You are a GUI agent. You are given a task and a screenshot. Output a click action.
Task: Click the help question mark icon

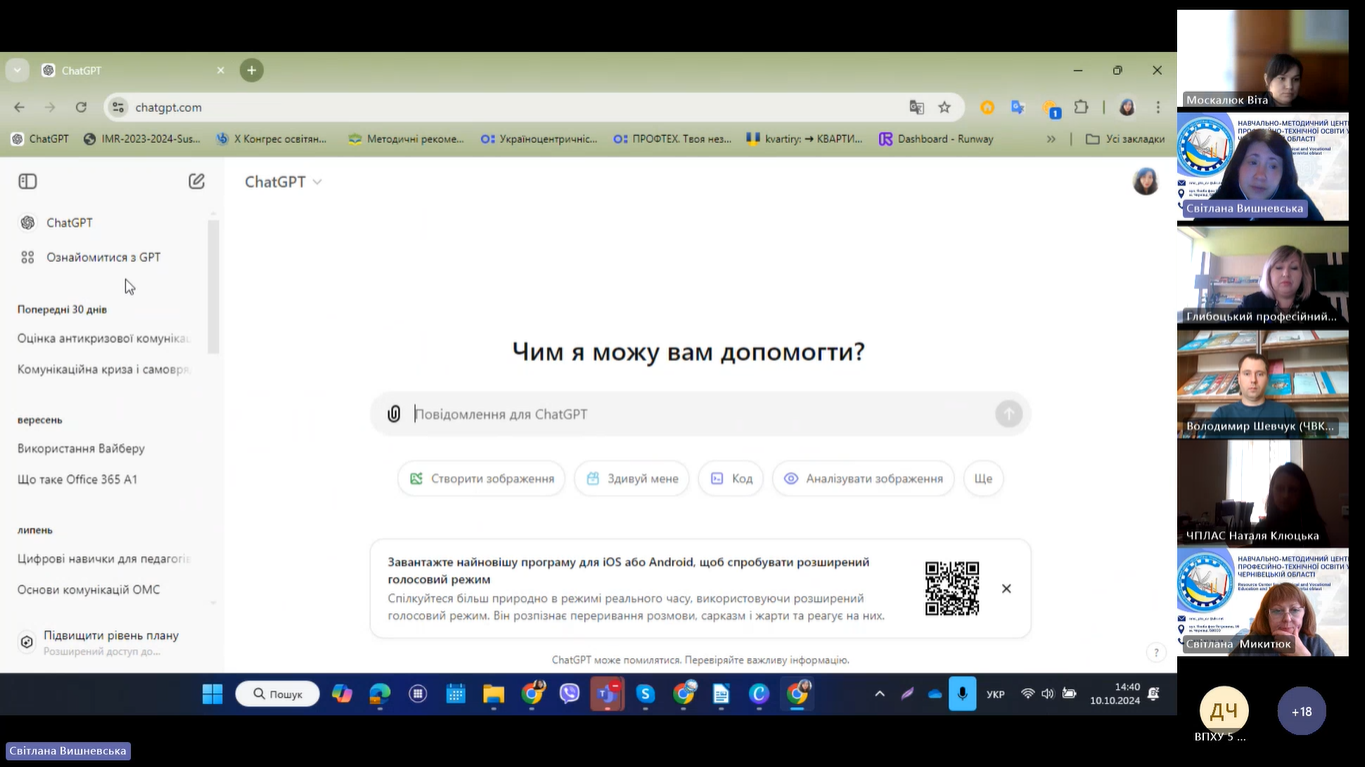(x=1156, y=653)
